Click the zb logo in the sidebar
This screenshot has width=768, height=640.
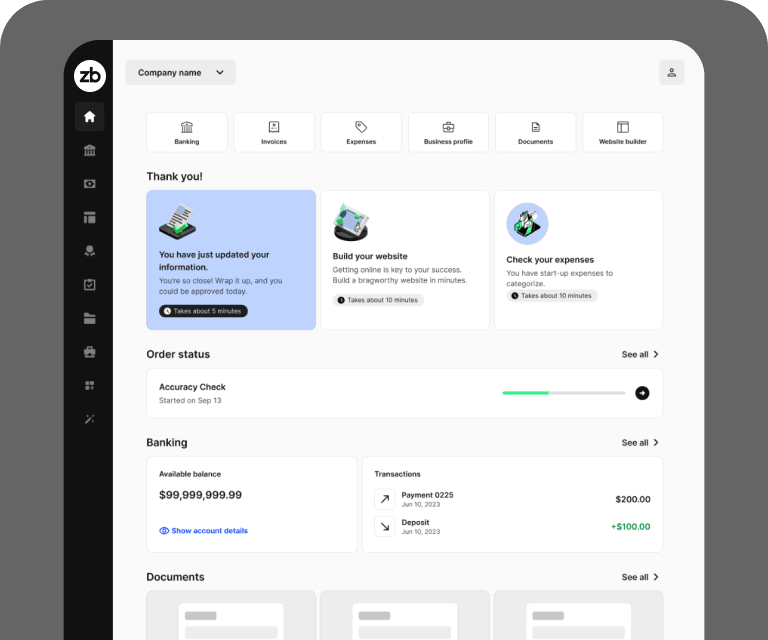click(x=90, y=76)
